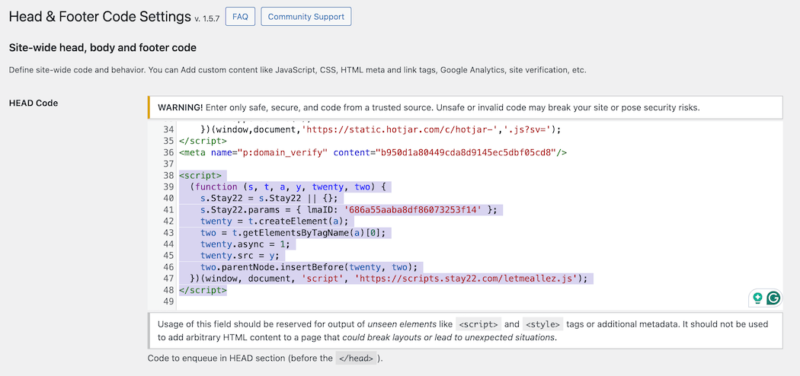Click line number 34 in gutter

click(x=168, y=130)
